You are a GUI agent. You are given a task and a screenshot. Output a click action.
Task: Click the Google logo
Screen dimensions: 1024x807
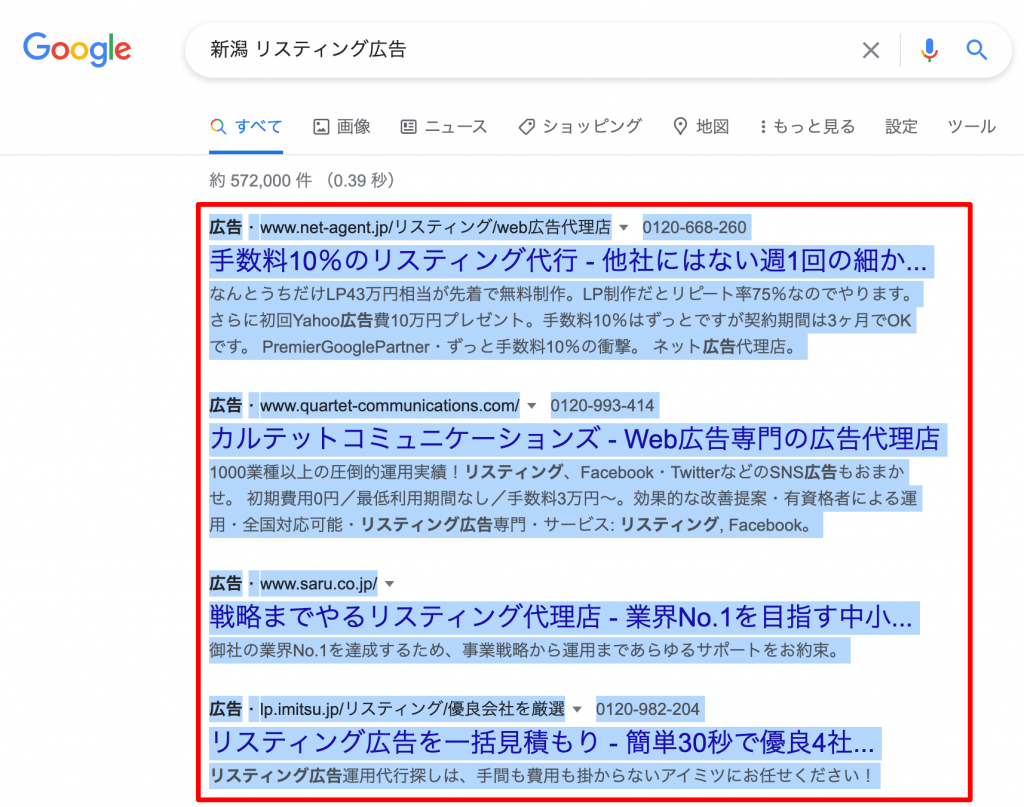coord(77,49)
